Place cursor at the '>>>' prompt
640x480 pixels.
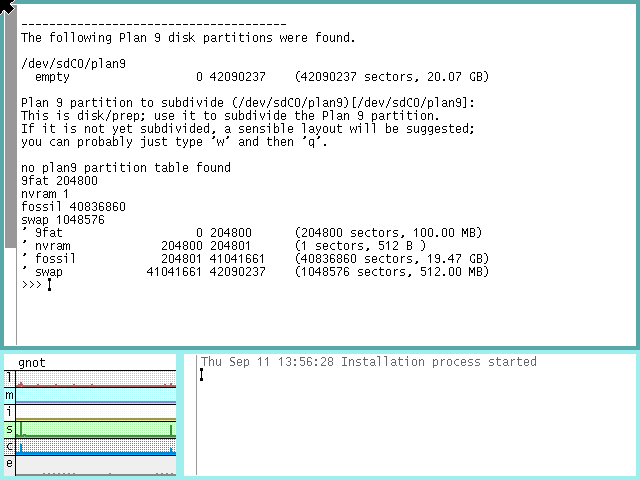[49, 285]
